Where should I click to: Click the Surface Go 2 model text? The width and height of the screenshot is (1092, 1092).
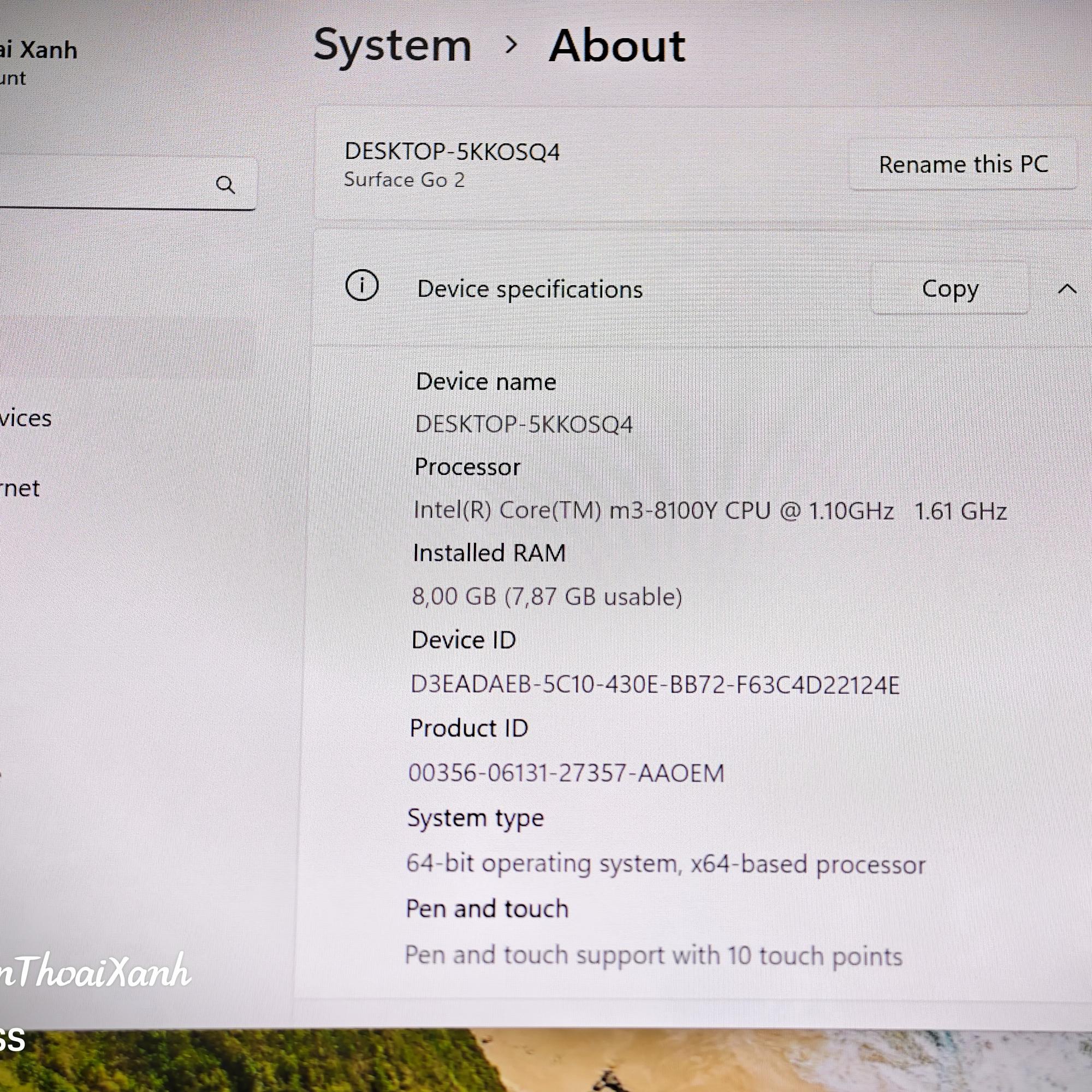pyautogui.click(x=404, y=180)
